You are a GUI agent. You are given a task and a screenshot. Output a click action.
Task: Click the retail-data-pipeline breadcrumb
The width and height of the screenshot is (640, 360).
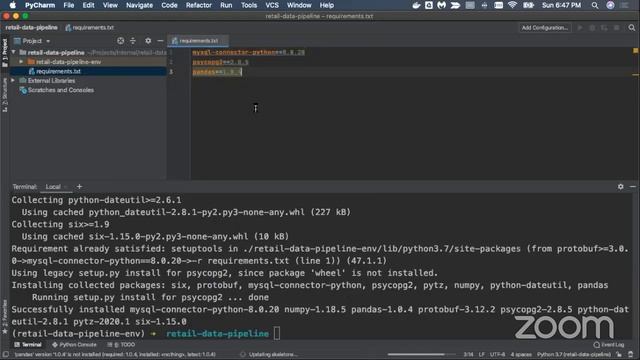tap(31, 27)
